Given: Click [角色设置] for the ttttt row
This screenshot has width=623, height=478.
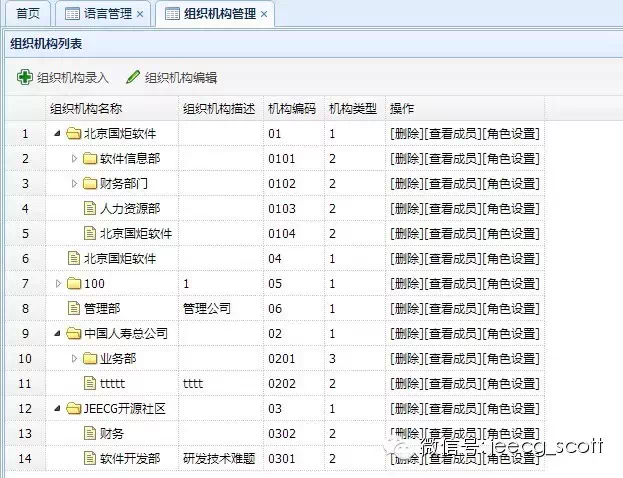Looking at the screenshot, I should [511, 383].
